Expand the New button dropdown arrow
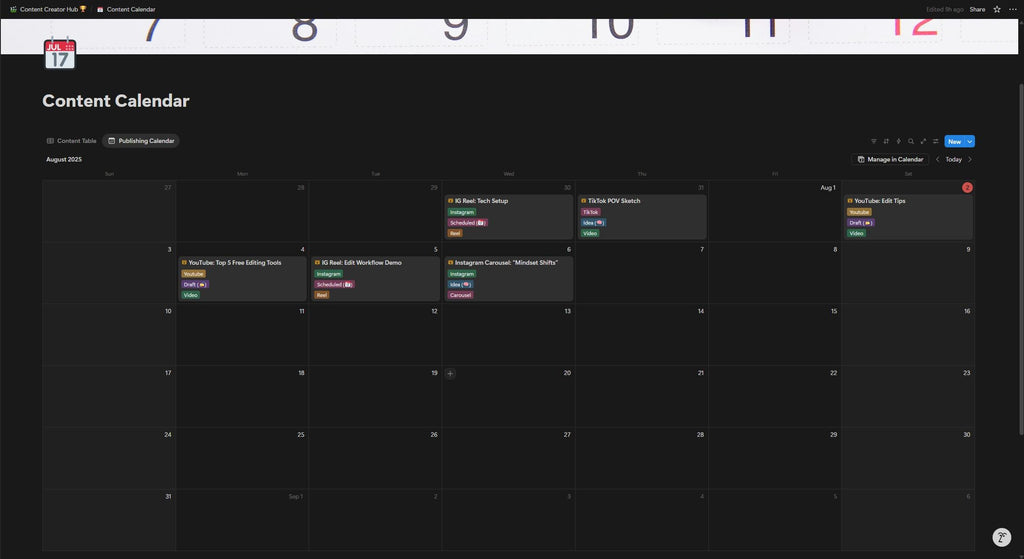 coord(970,141)
